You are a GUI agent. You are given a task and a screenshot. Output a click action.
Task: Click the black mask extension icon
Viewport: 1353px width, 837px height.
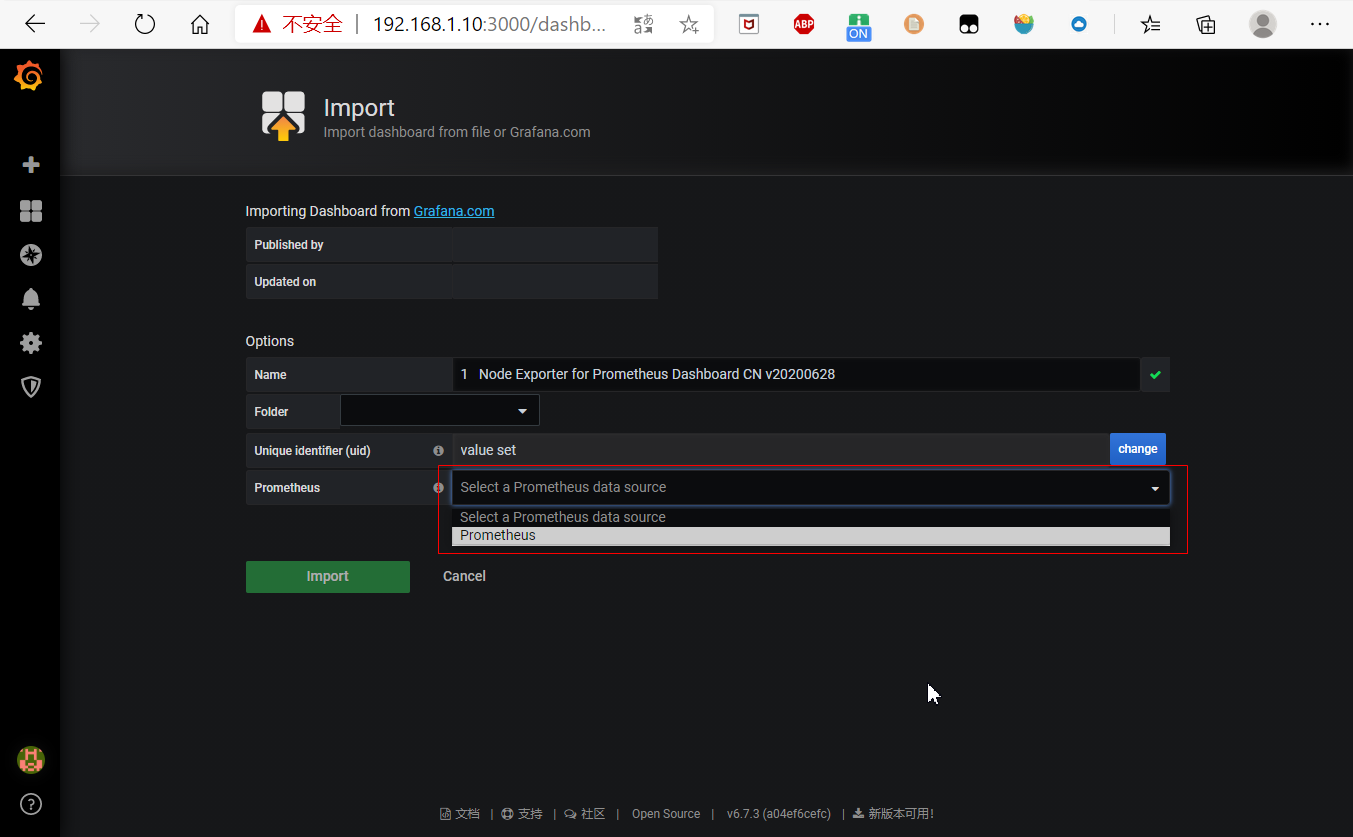pos(969,24)
